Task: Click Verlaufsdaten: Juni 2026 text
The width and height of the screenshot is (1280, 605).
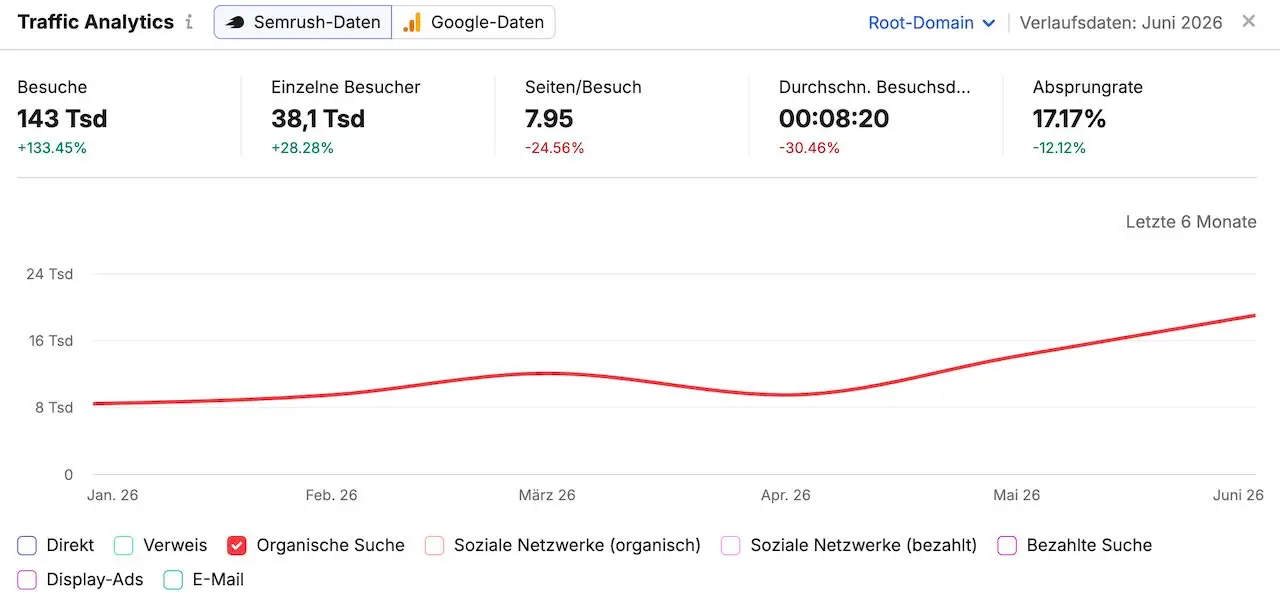Action: [x=1121, y=22]
